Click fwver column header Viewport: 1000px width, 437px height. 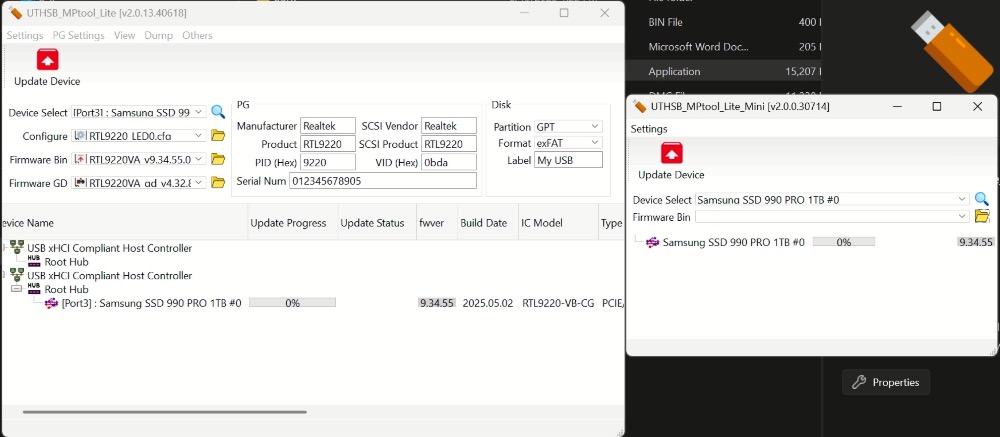pyautogui.click(x=437, y=223)
